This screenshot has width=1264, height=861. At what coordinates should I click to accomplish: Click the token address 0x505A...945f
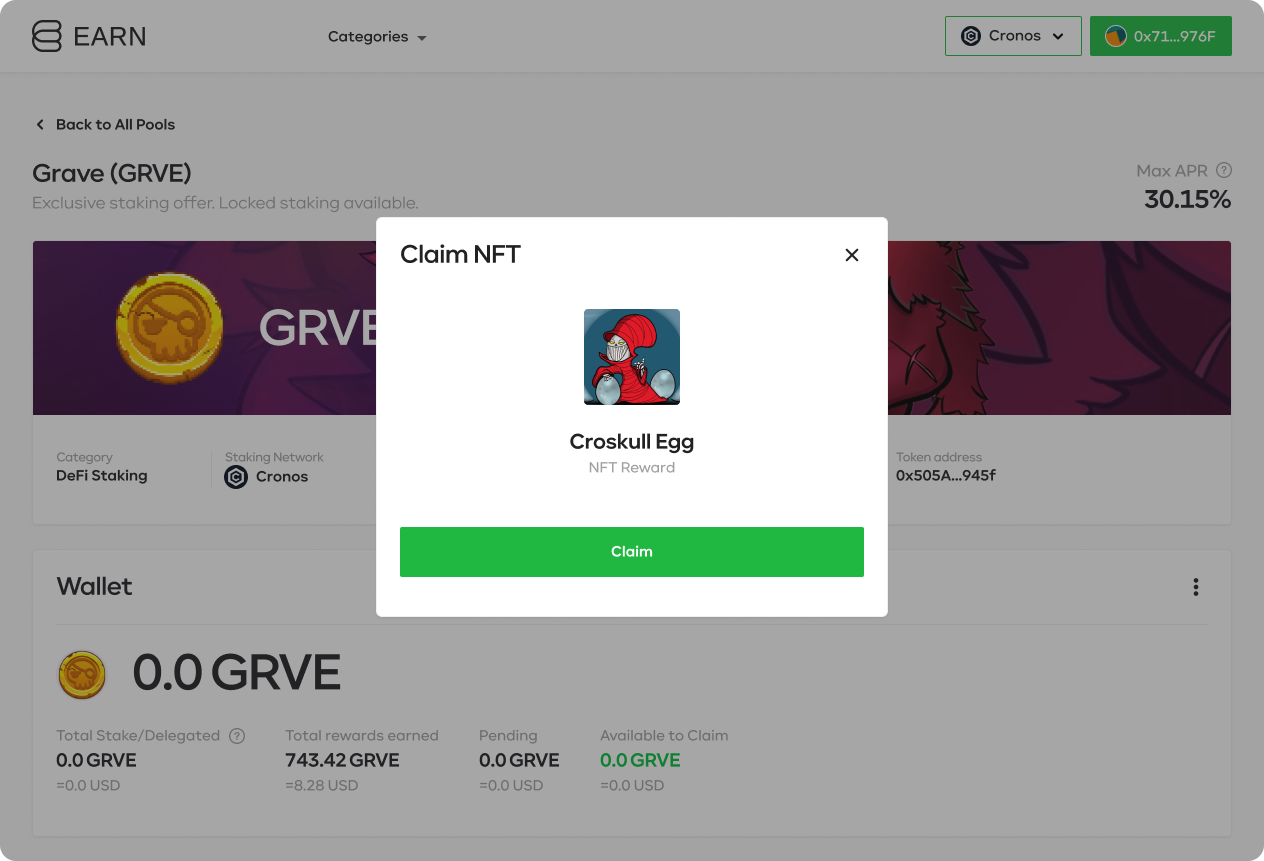pyautogui.click(x=946, y=476)
